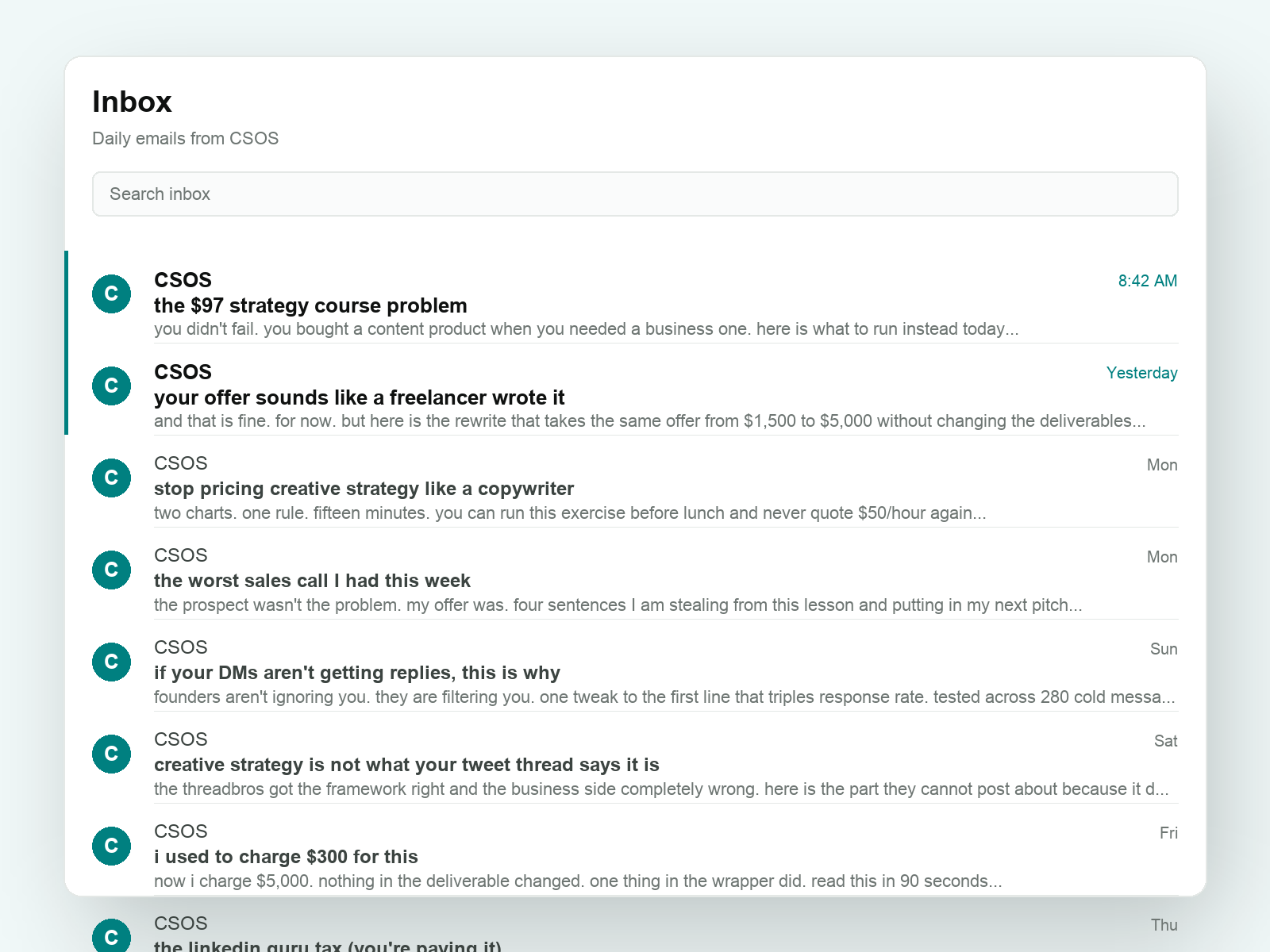Click avatar beside 'tweet thread' email

pos(111,754)
